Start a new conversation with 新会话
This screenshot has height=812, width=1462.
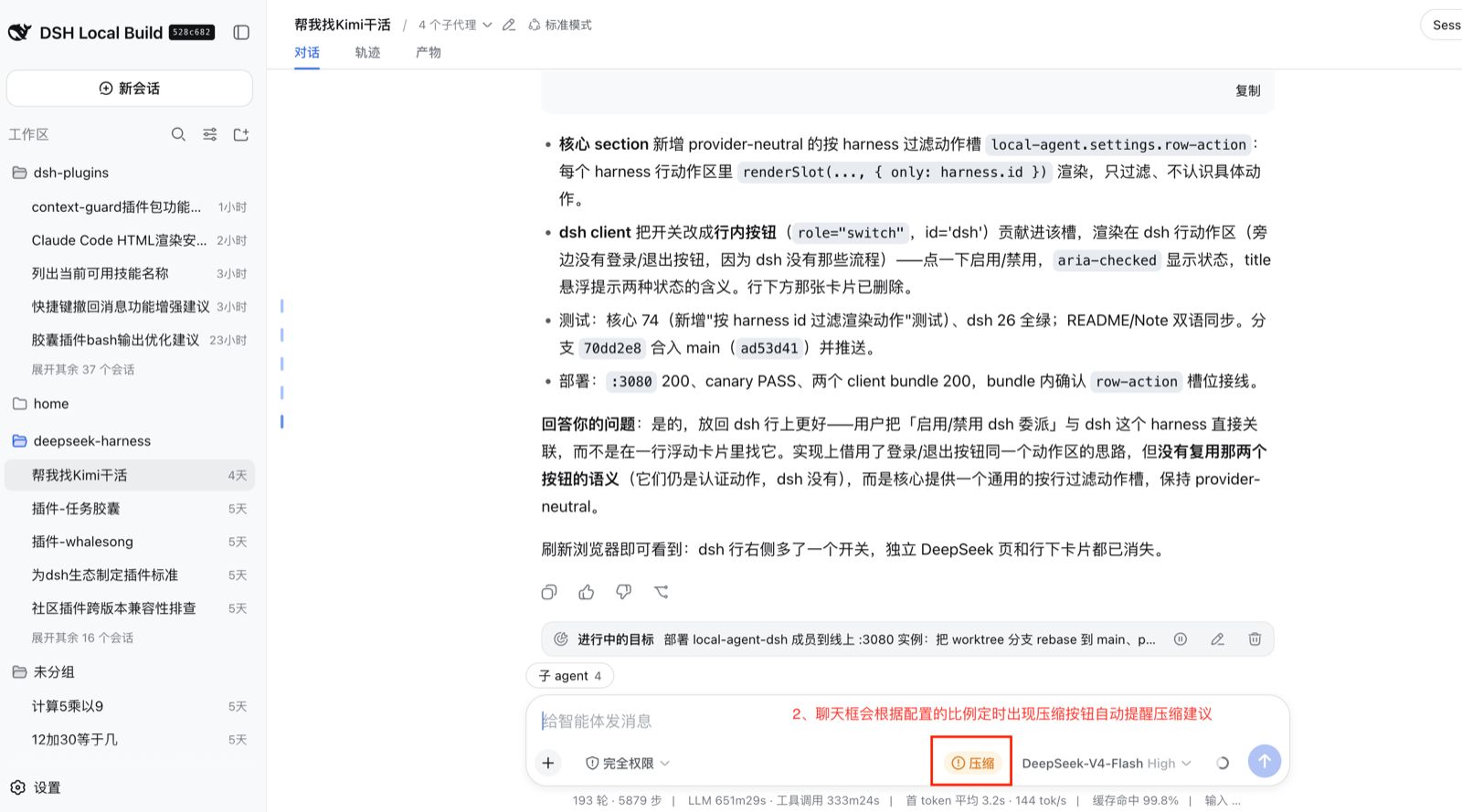(x=130, y=89)
